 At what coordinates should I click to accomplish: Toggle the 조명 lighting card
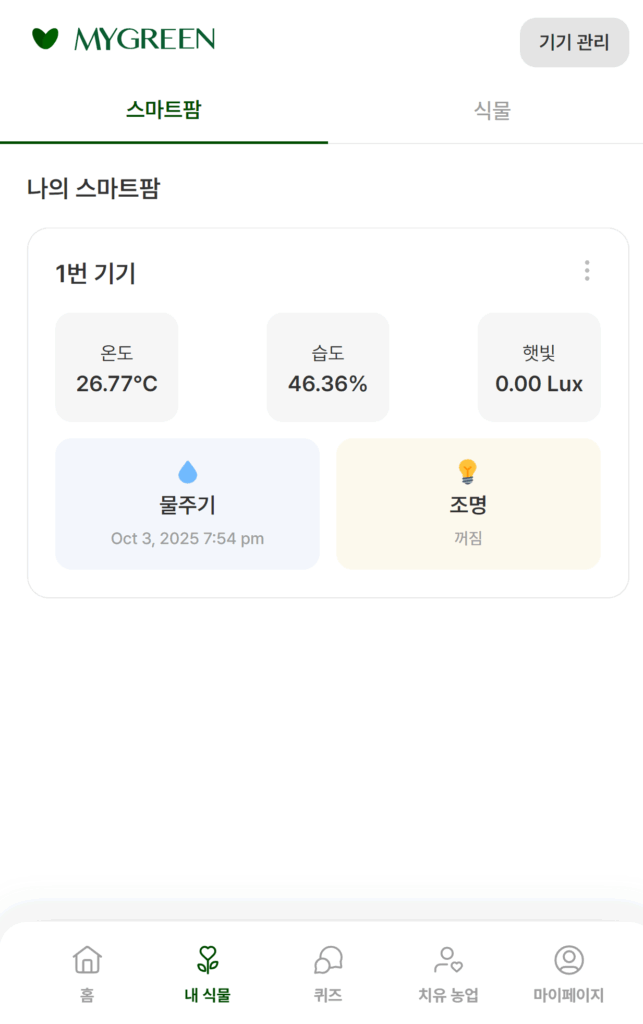coord(468,504)
